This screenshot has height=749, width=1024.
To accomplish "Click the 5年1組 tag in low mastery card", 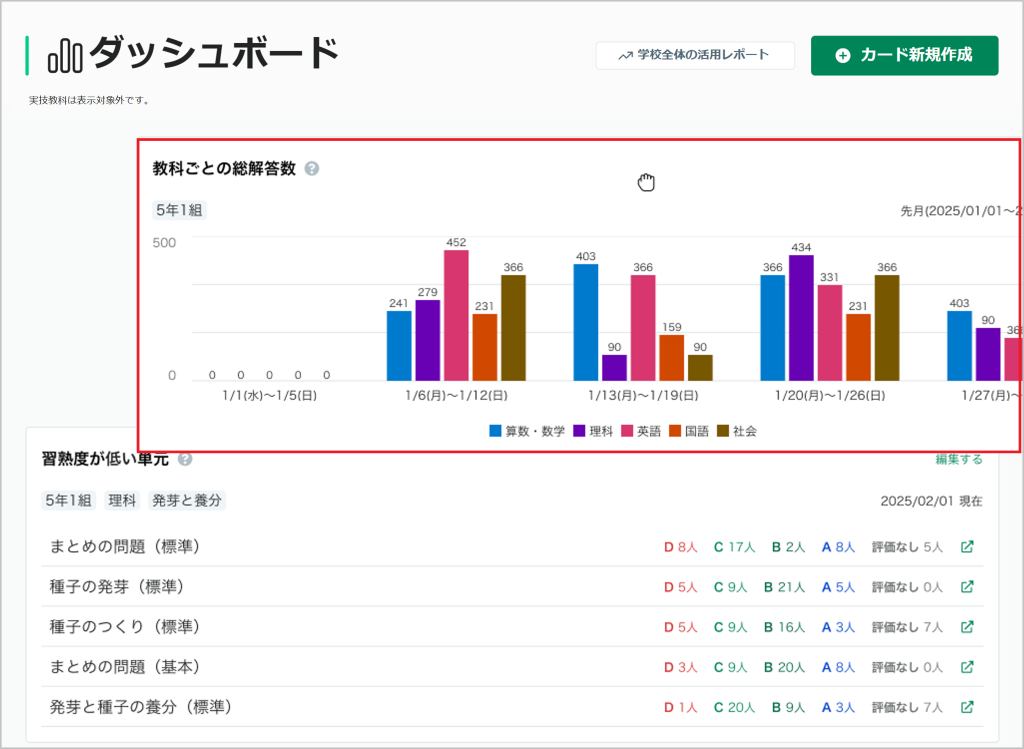I will (x=69, y=500).
